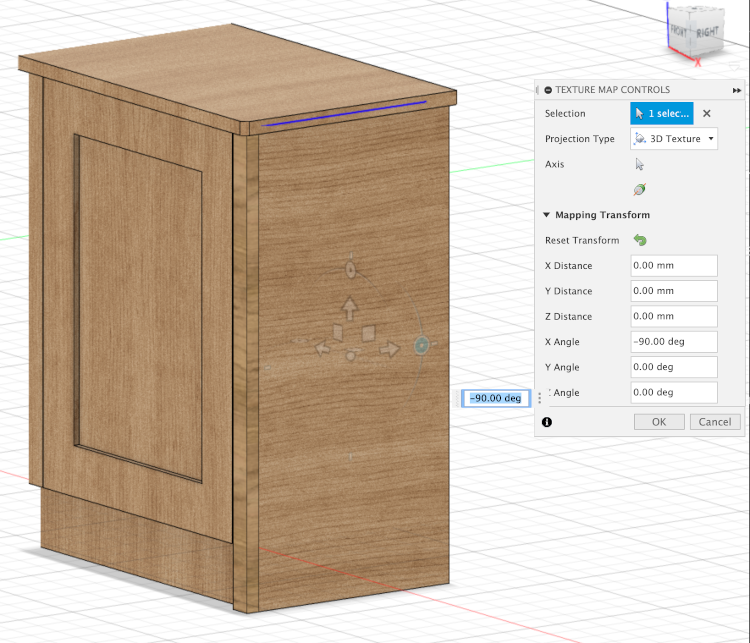Click the RIGHT face of the ViewCube
Screen dimensions: 750x643
707,34
